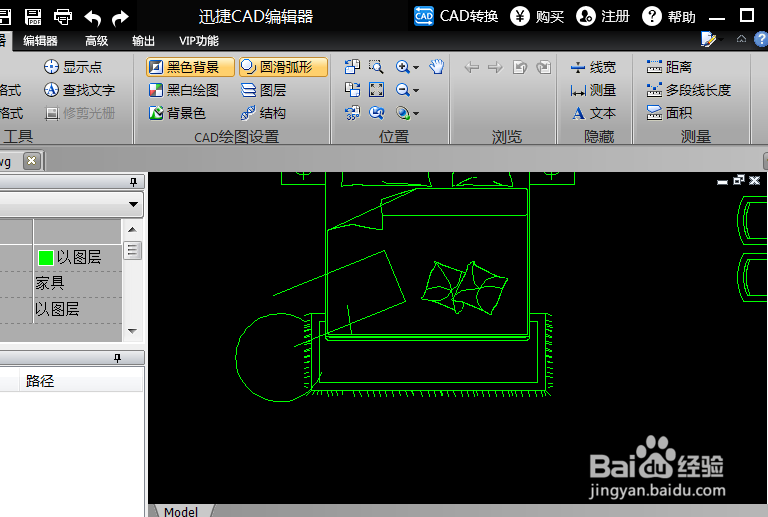768x517 pixels.
Task: Click rotate counterclockwise icon in 位置 group
Action: coord(352,66)
